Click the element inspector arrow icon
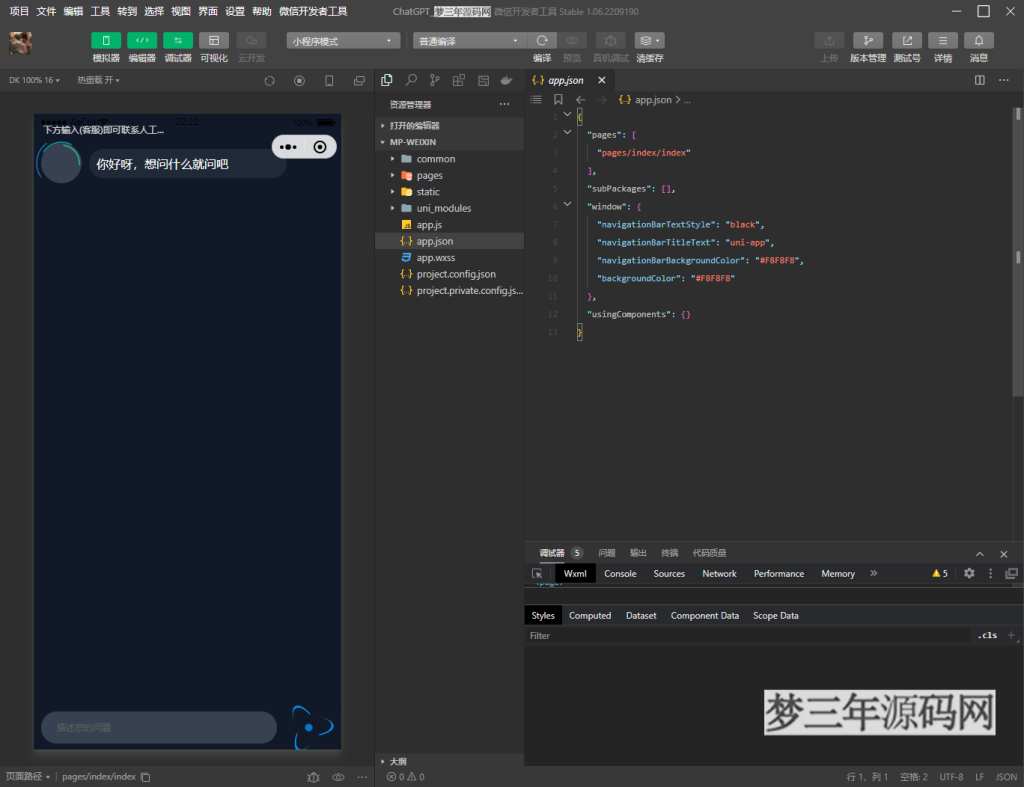Image resolution: width=1024 pixels, height=787 pixels. click(537, 574)
